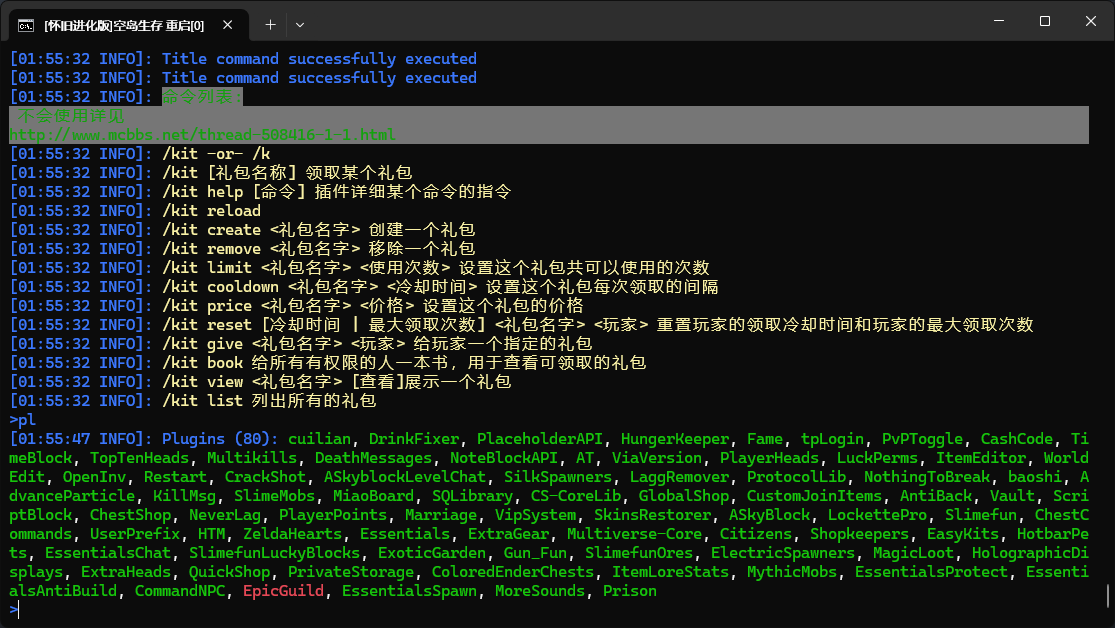Maximize the terminal window
Image resolution: width=1115 pixels, height=628 pixels.
(x=1043, y=21)
